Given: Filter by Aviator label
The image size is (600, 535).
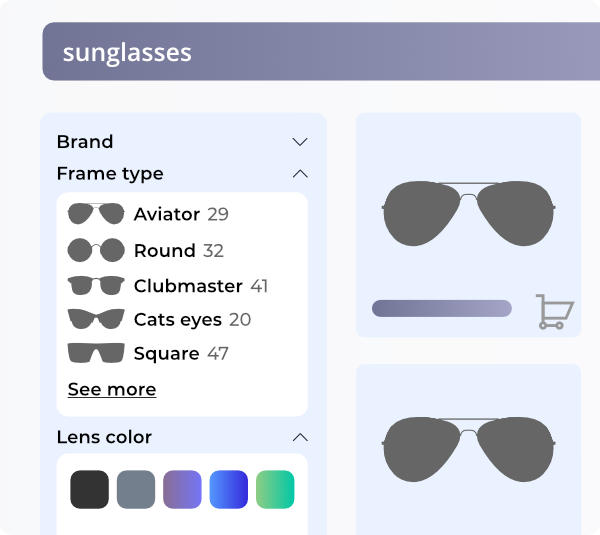Looking at the screenshot, I should [x=167, y=214].
